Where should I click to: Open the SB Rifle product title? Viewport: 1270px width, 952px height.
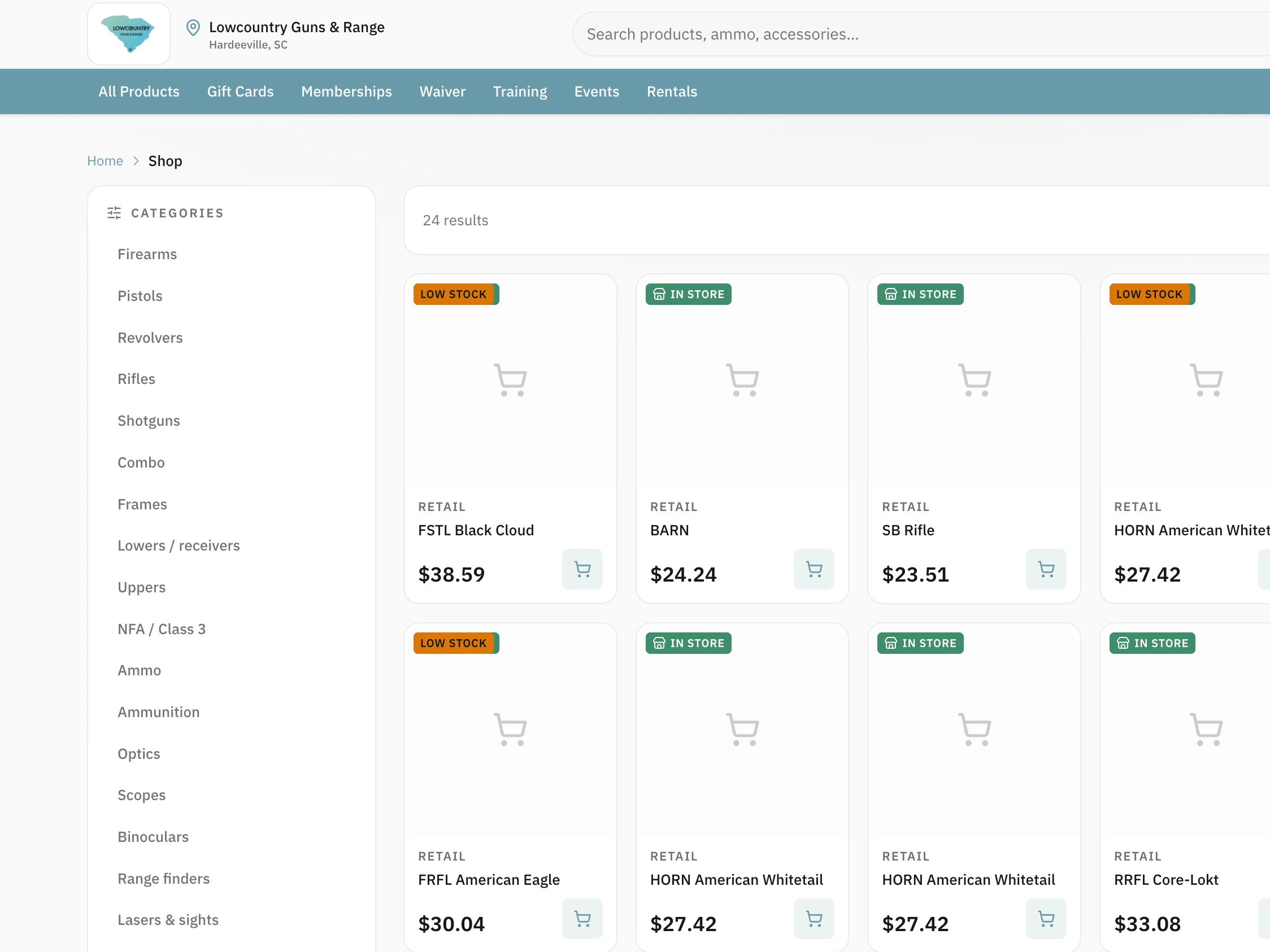[908, 531]
